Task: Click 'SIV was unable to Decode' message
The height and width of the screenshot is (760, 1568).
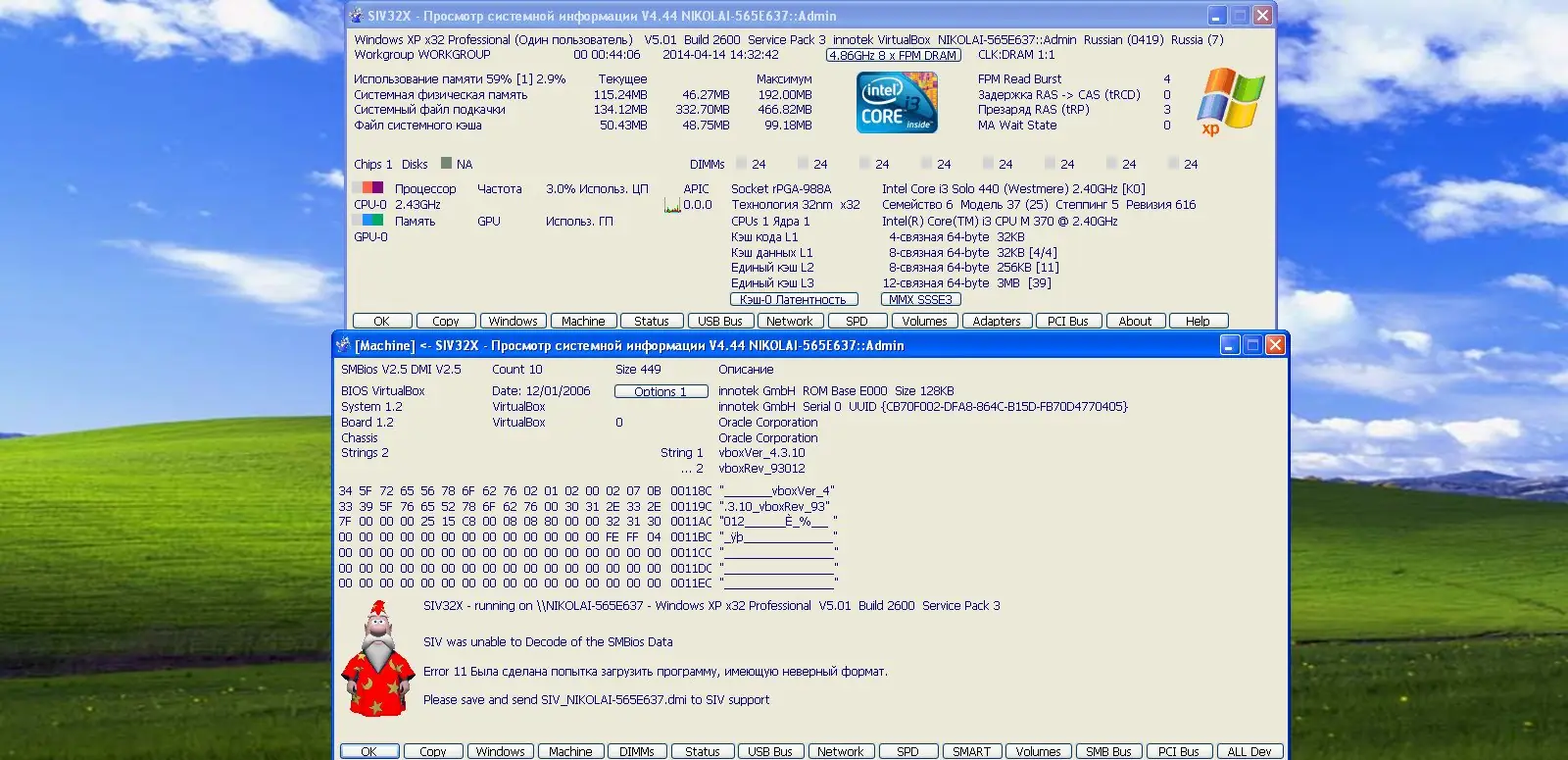Action: point(548,642)
